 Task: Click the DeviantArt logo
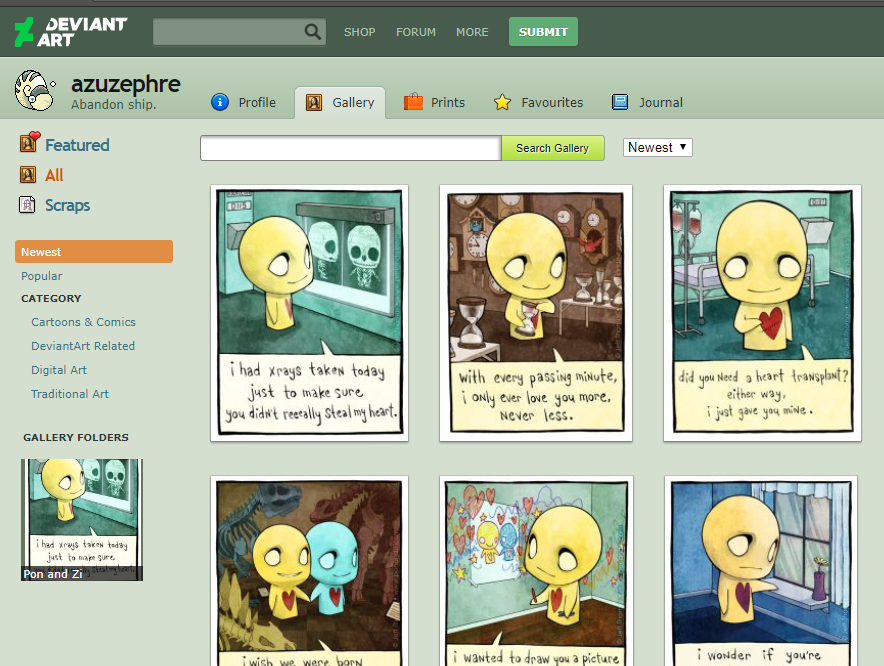point(70,32)
